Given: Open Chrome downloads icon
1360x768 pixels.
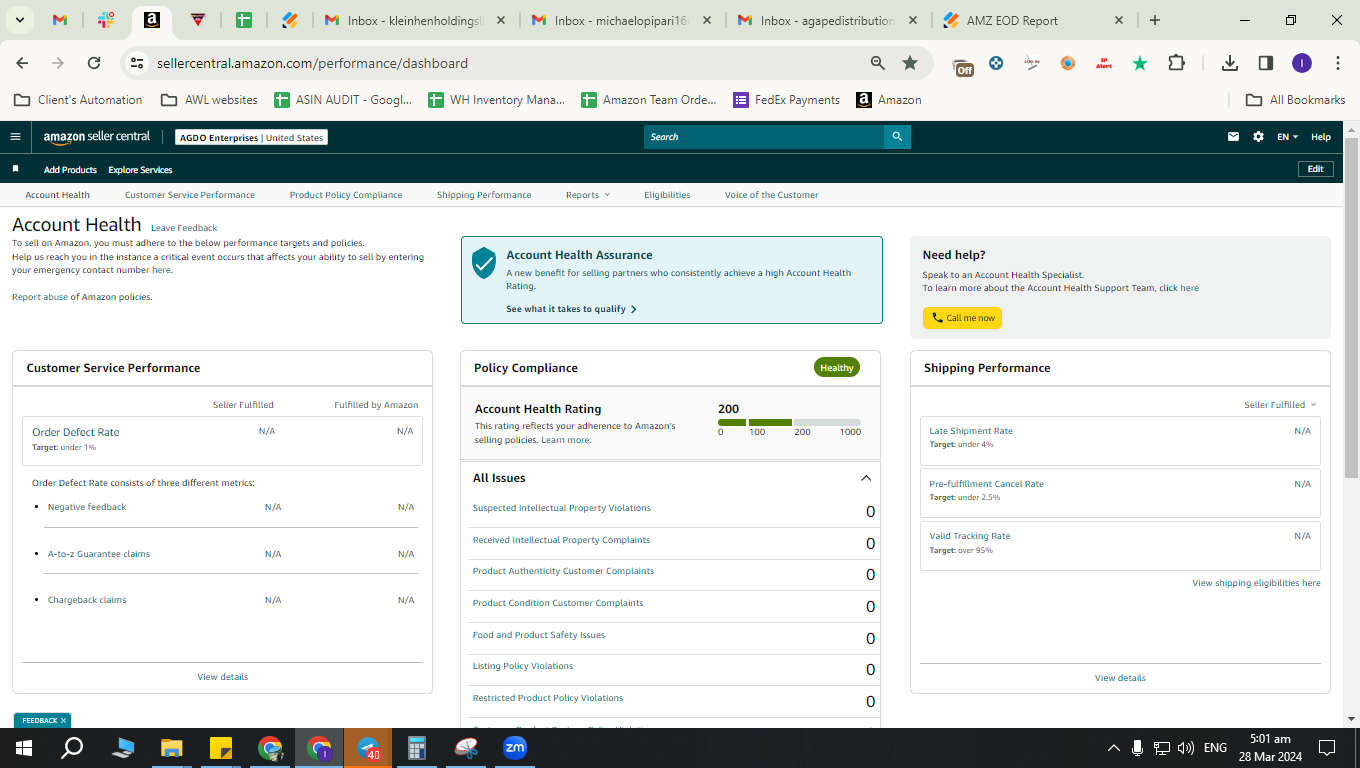Looking at the screenshot, I should (1230, 63).
